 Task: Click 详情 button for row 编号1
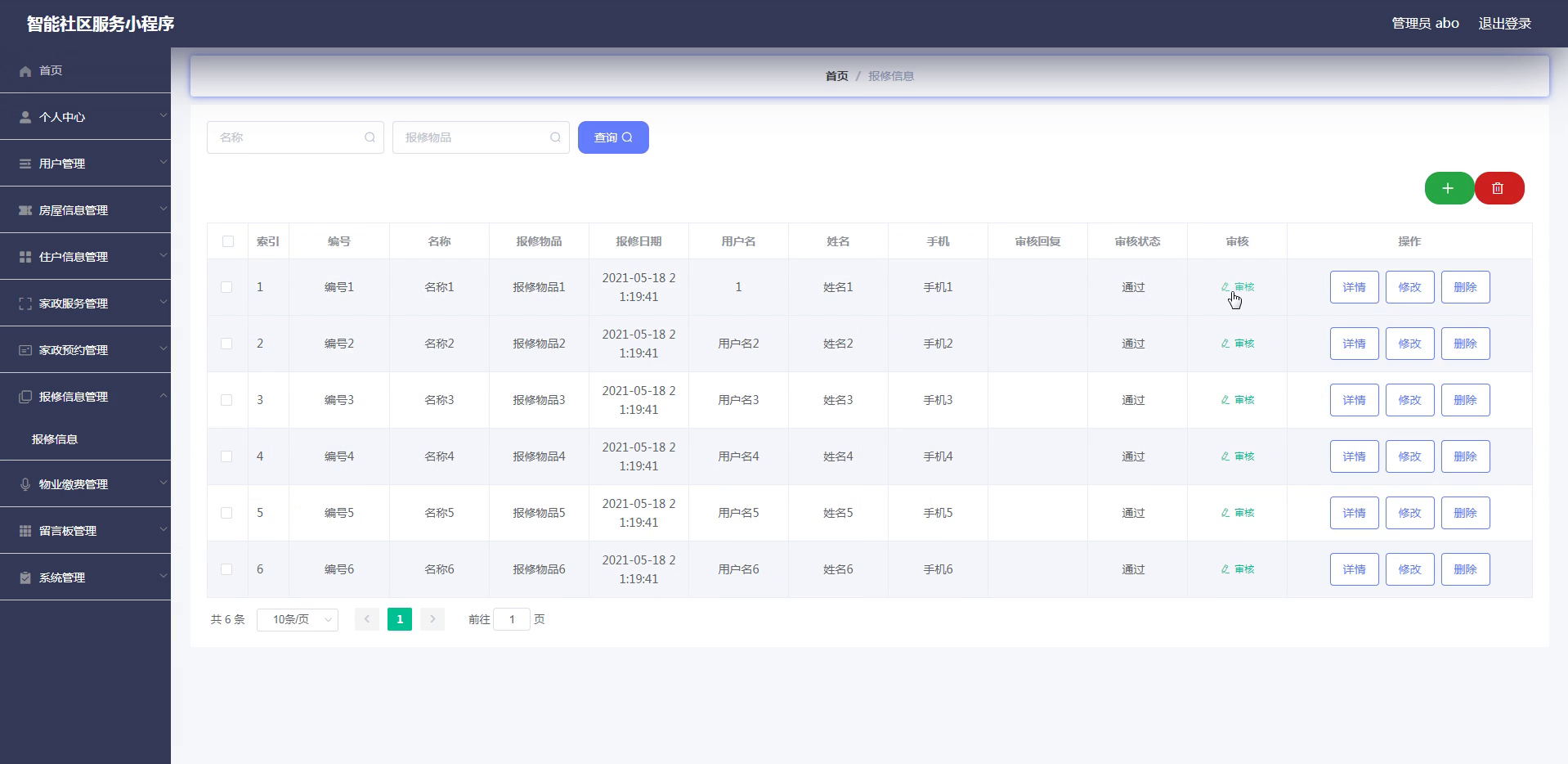pos(1354,287)
